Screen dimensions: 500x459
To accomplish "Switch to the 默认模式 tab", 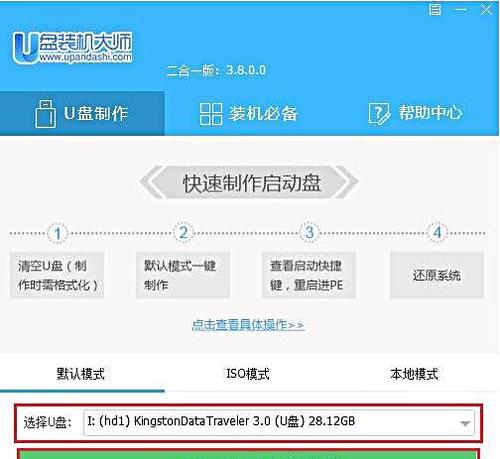I will point(81,374).
